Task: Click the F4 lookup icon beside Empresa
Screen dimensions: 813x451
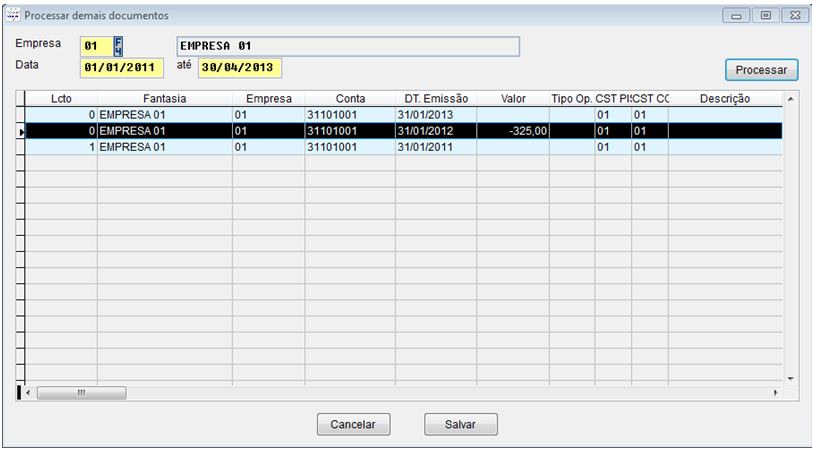Action: [x=118, y=47]
